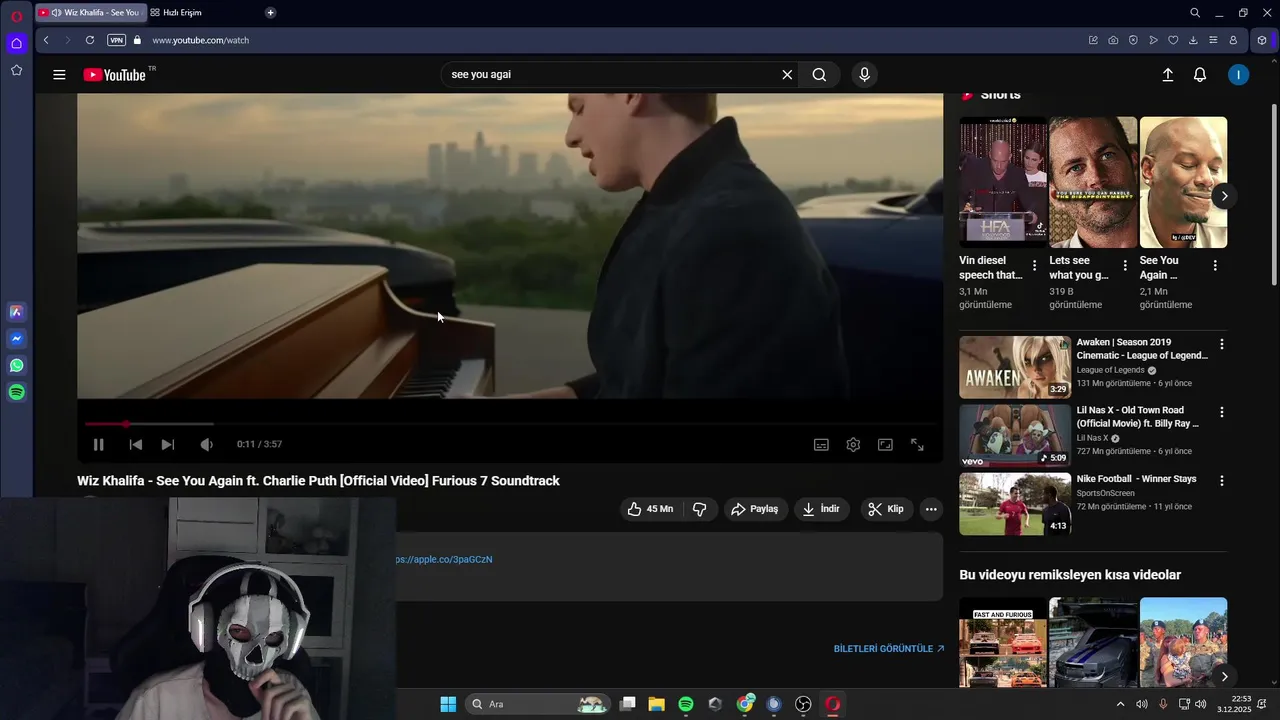The width and height of the screenshot is (1280, 720).
Task: Open the Vin diesel speech Short thumbnail
Action: [x=1003, y=182]
